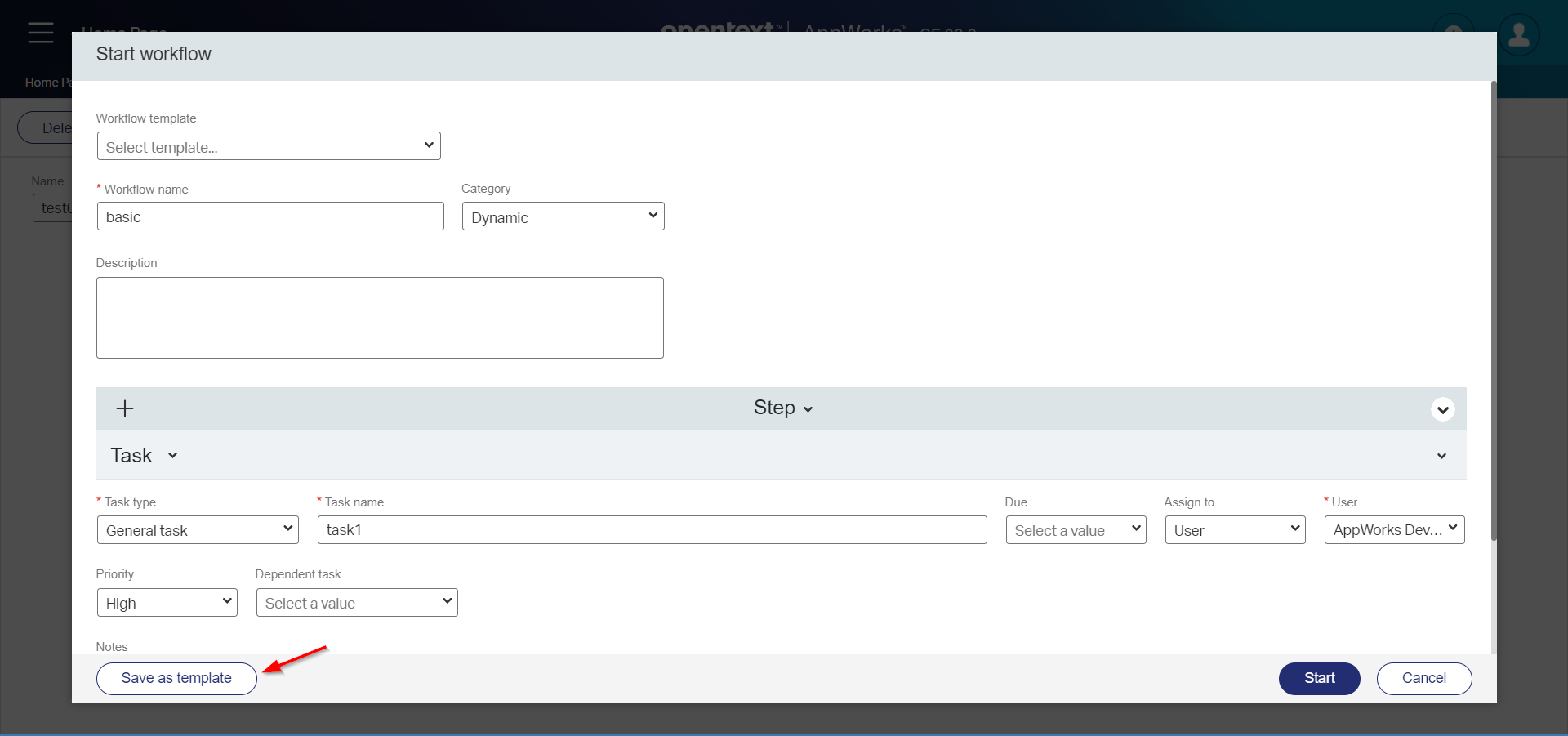Click inside the Description text area
The height and width of the screenshot is (736, 1568).
(x=380, y=318)
